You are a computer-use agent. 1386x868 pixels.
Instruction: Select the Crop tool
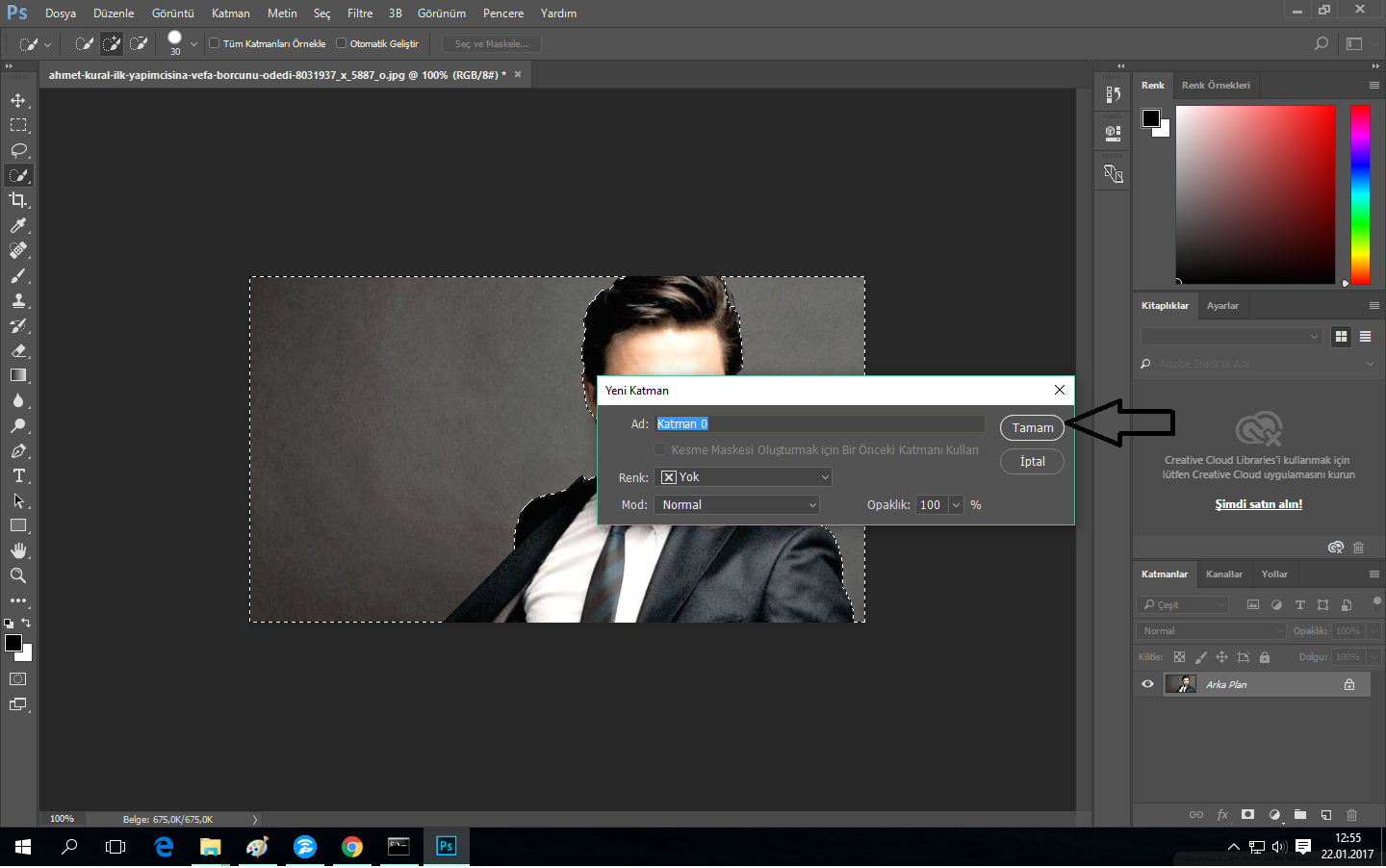18,200
